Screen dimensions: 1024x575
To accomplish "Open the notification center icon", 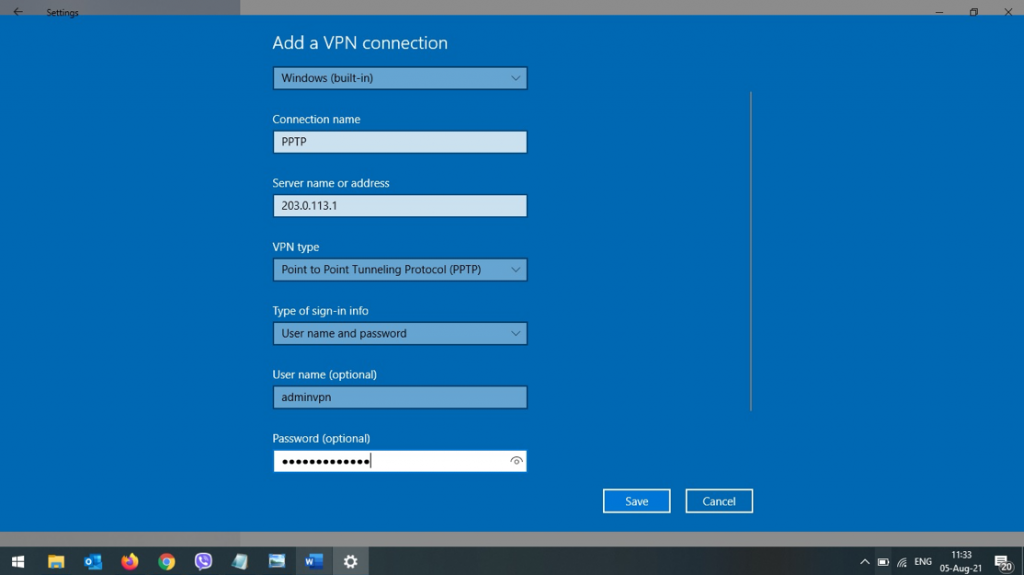I will [x=1001, y=562].
